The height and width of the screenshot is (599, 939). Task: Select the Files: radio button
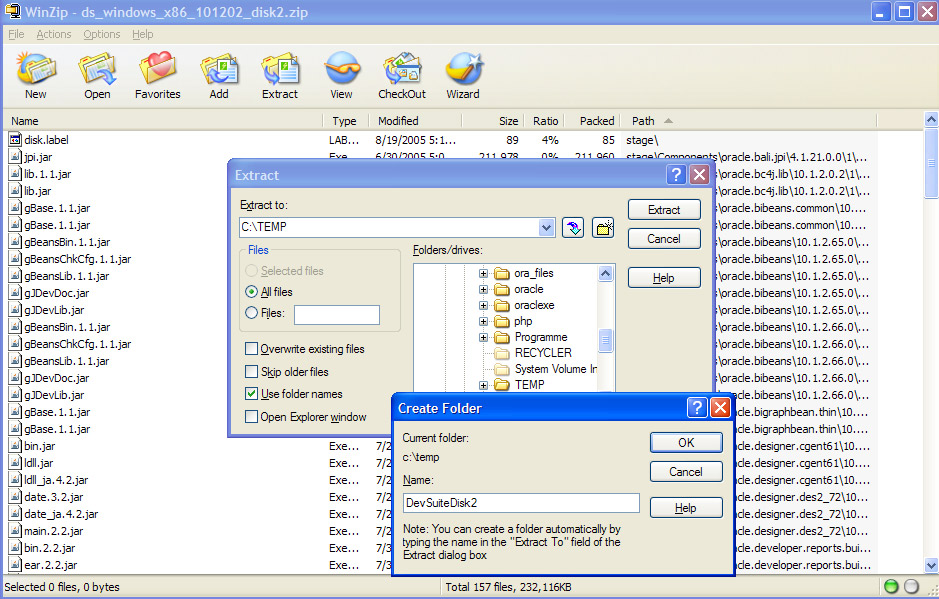252,313
